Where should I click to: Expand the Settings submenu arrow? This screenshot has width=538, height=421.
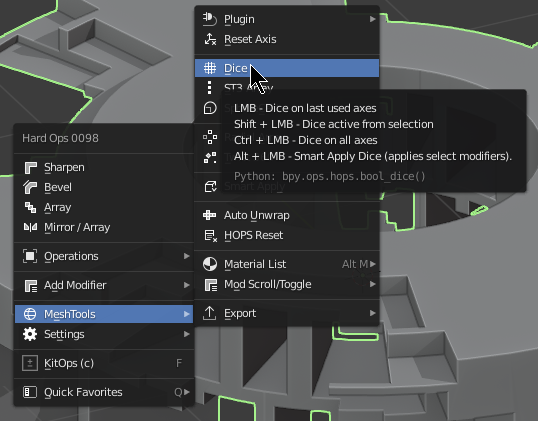pos(186,334)
